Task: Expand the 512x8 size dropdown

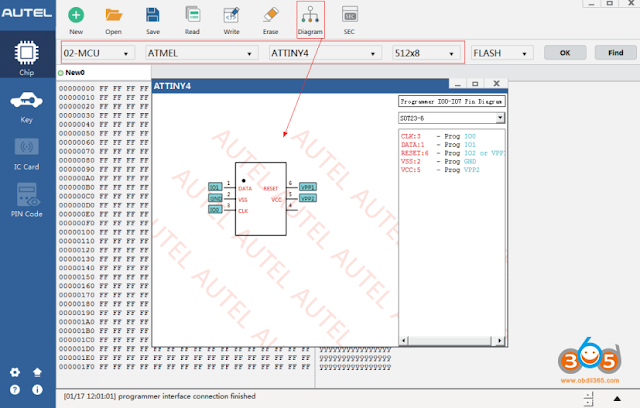Action: point(427,53)
